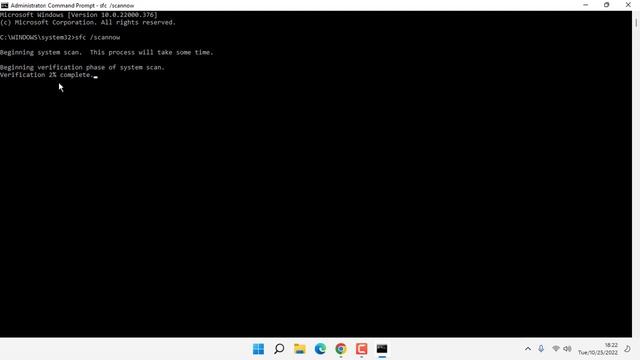Open Wi-Fi network tray icon
640x360 pixels.
pyautogui.click(x=556, y=349)
